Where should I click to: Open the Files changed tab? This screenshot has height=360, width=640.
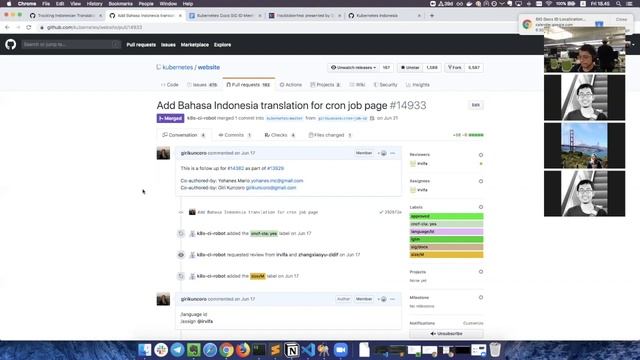click(330, 135)
